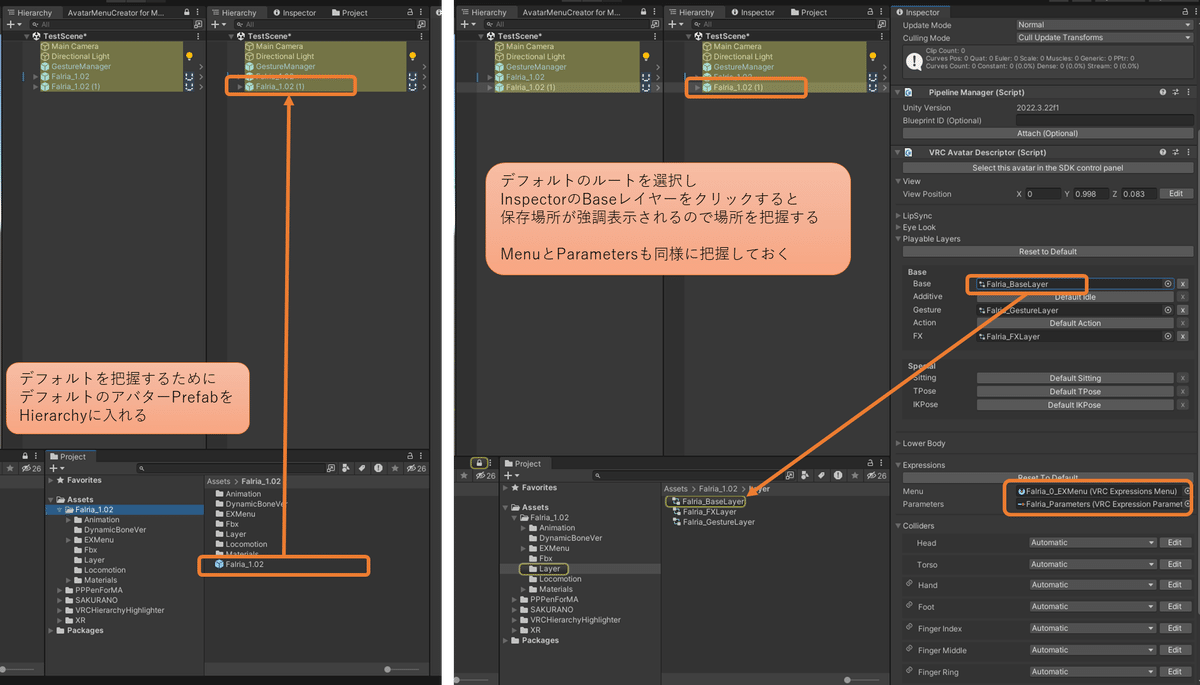The image size is (1200, 685).
Task: Click Reset to Default under Playable Layers
Action: click(1047, 251)
